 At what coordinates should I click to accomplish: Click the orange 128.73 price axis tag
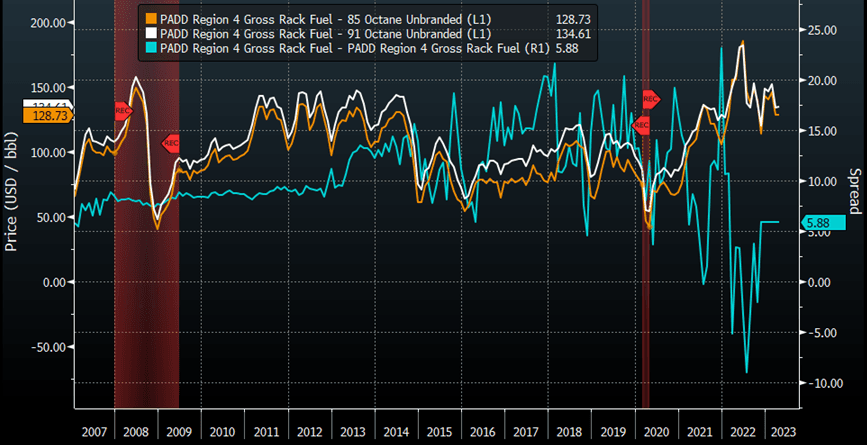(x=47, y=116)
